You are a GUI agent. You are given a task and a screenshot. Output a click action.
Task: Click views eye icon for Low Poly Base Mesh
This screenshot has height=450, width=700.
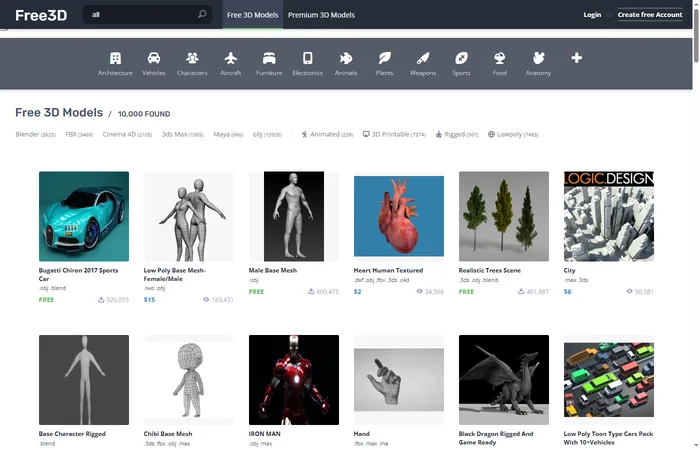(x=206, y=300)
